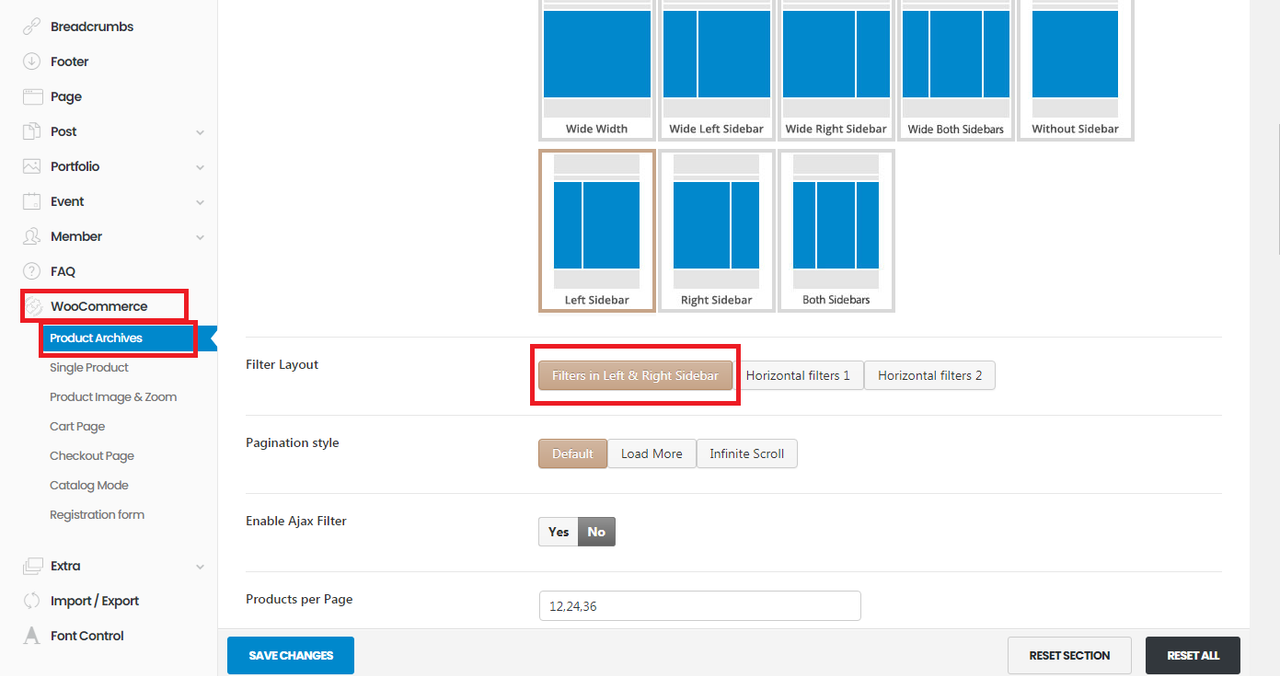
Task: Click the Event calendar icon
Action: 32,202
